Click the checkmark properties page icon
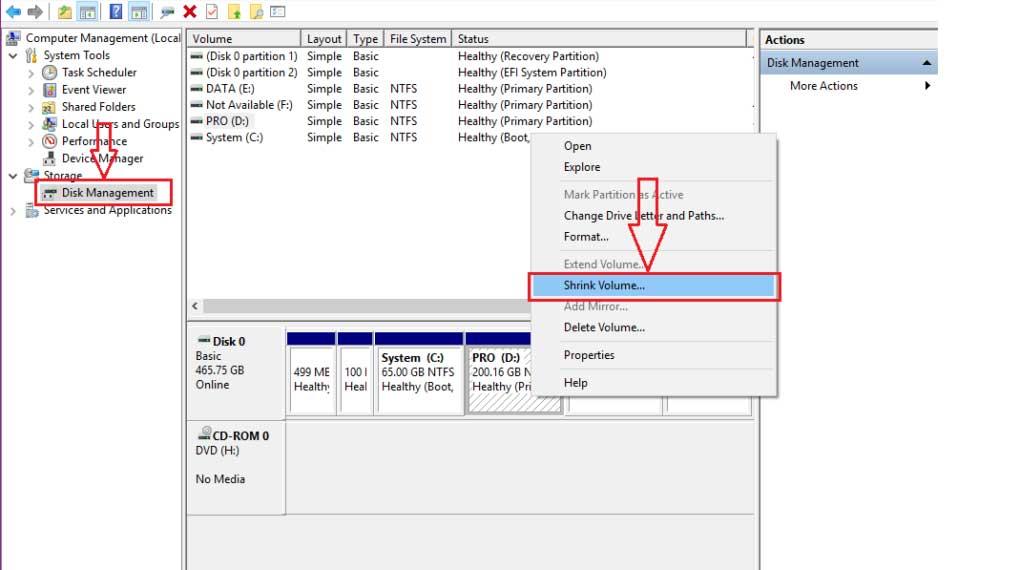The width and height of the screenshot is (1020, 570). [x=212, y=11]
